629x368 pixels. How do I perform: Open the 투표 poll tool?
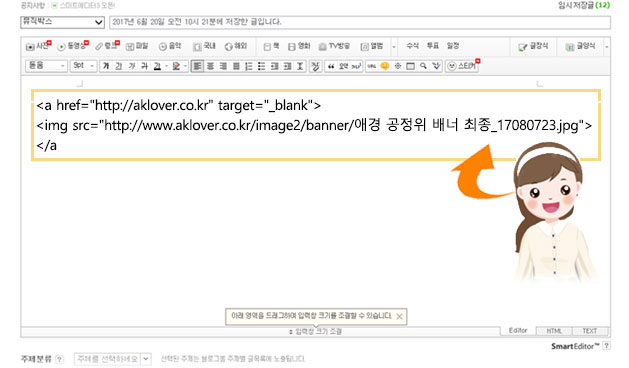click(x=432, y=46)
